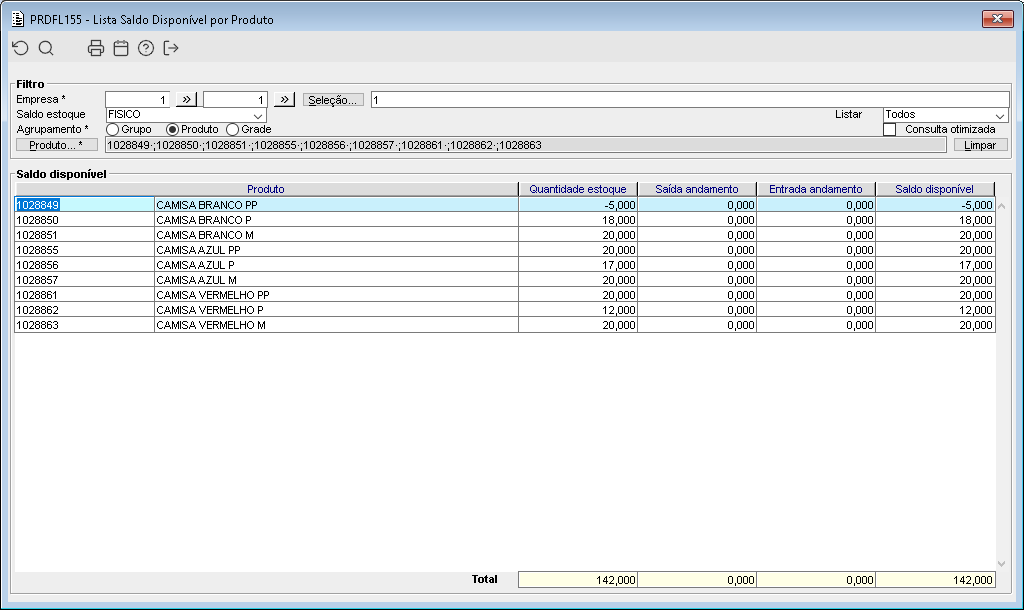The height and width of the screenshot is (610, 1024).
Task: Click the Seleção... button
Action: (333, 100)
